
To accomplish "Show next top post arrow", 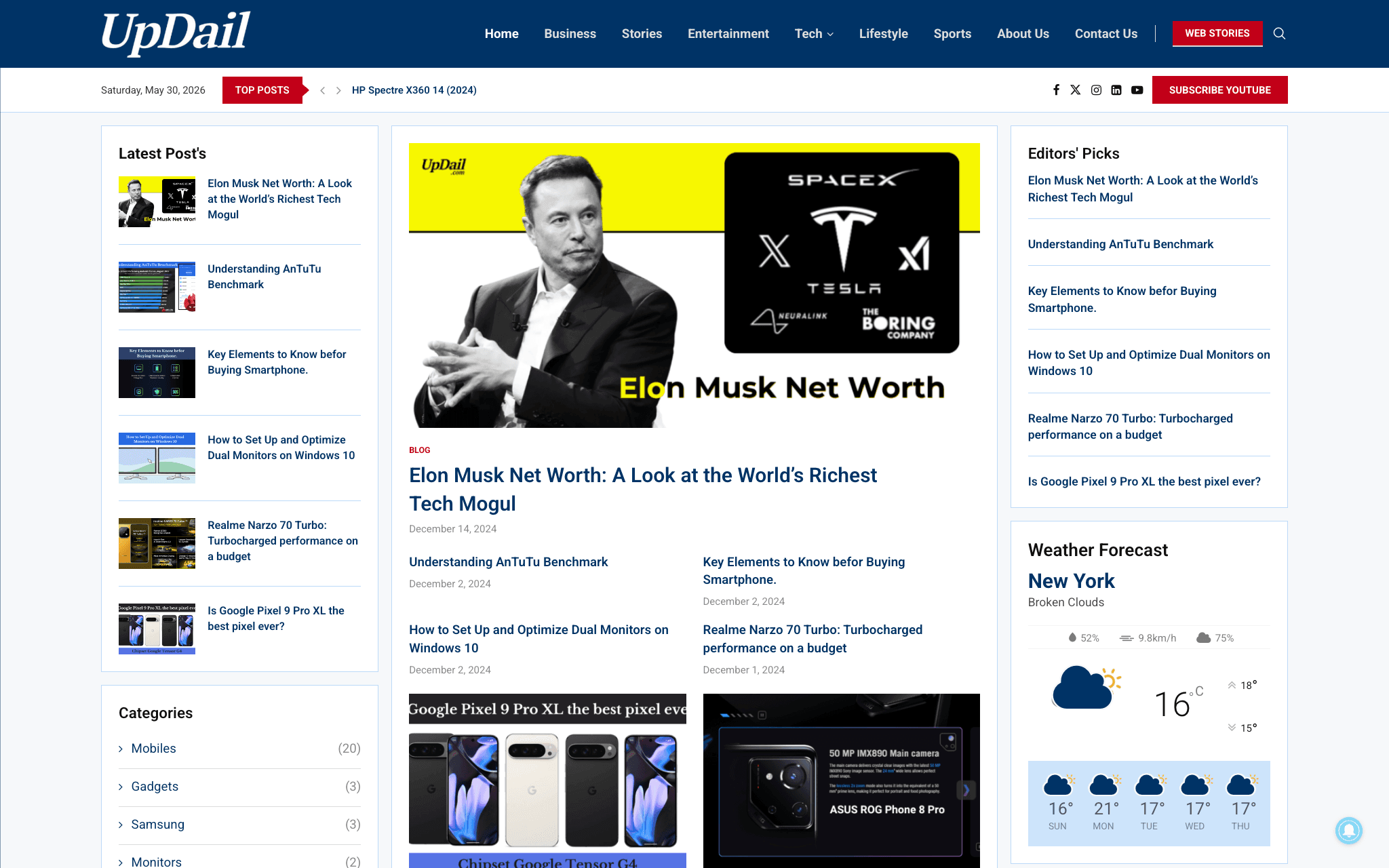I will 338,90.
